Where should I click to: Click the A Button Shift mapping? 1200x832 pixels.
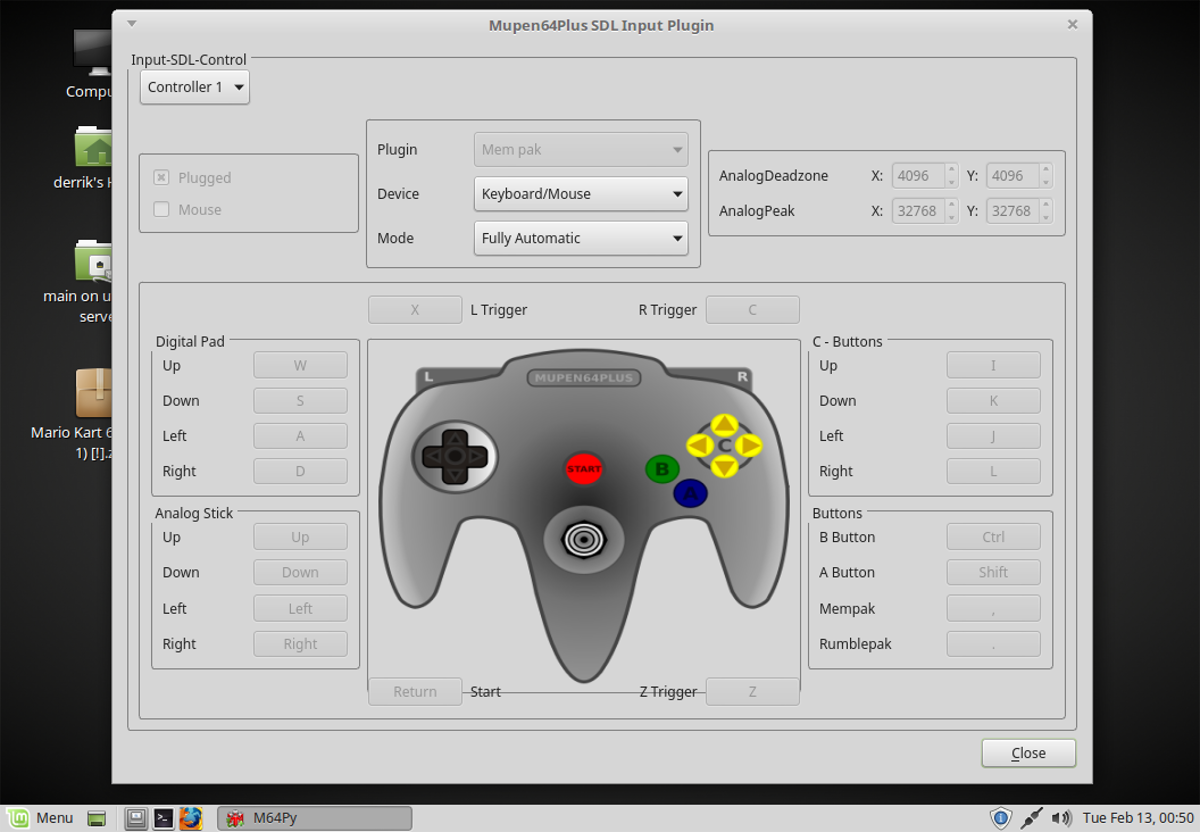pyautogui.click(x=993, y=572)
